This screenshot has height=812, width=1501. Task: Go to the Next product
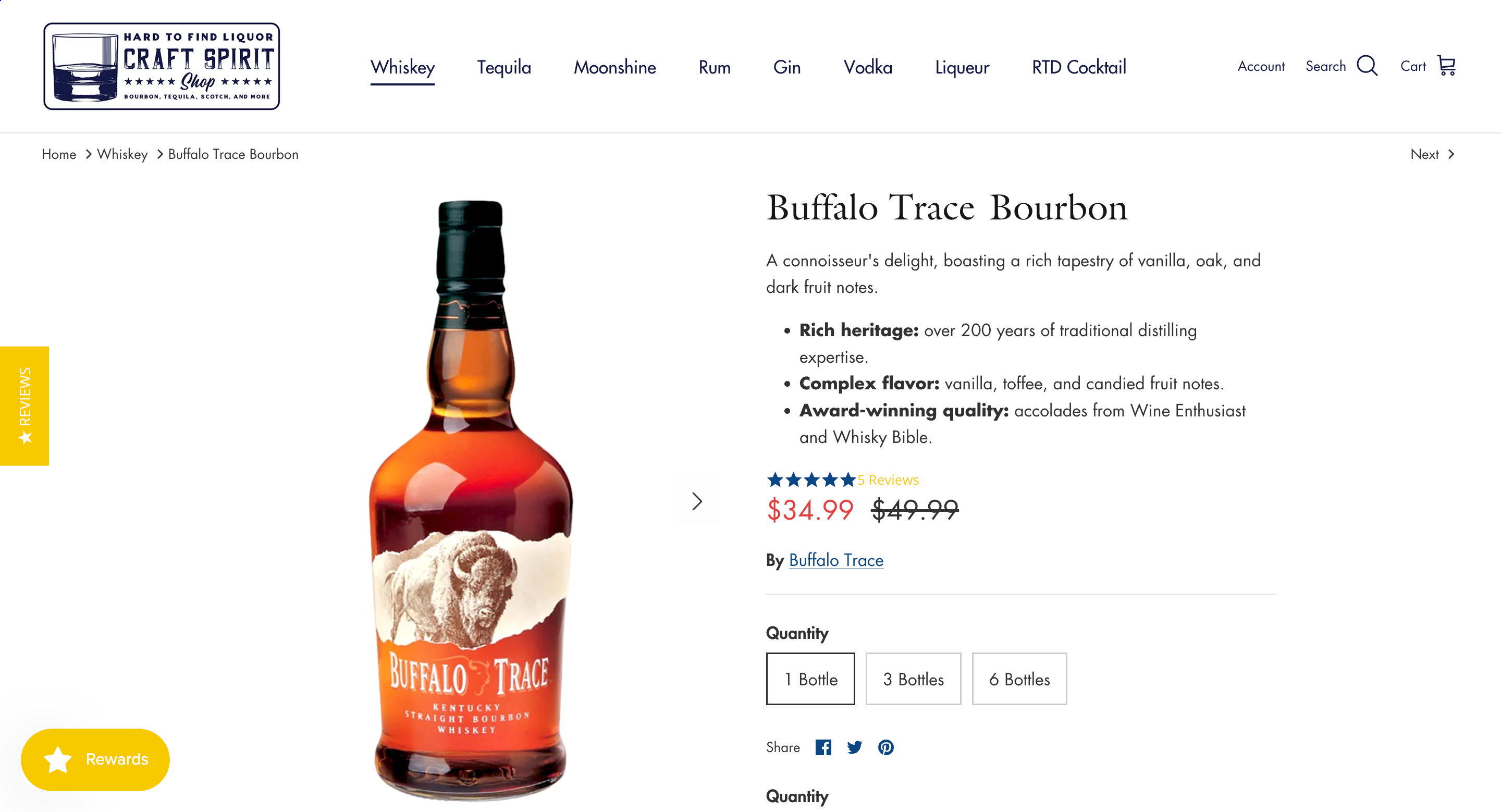coord(1432,154)
